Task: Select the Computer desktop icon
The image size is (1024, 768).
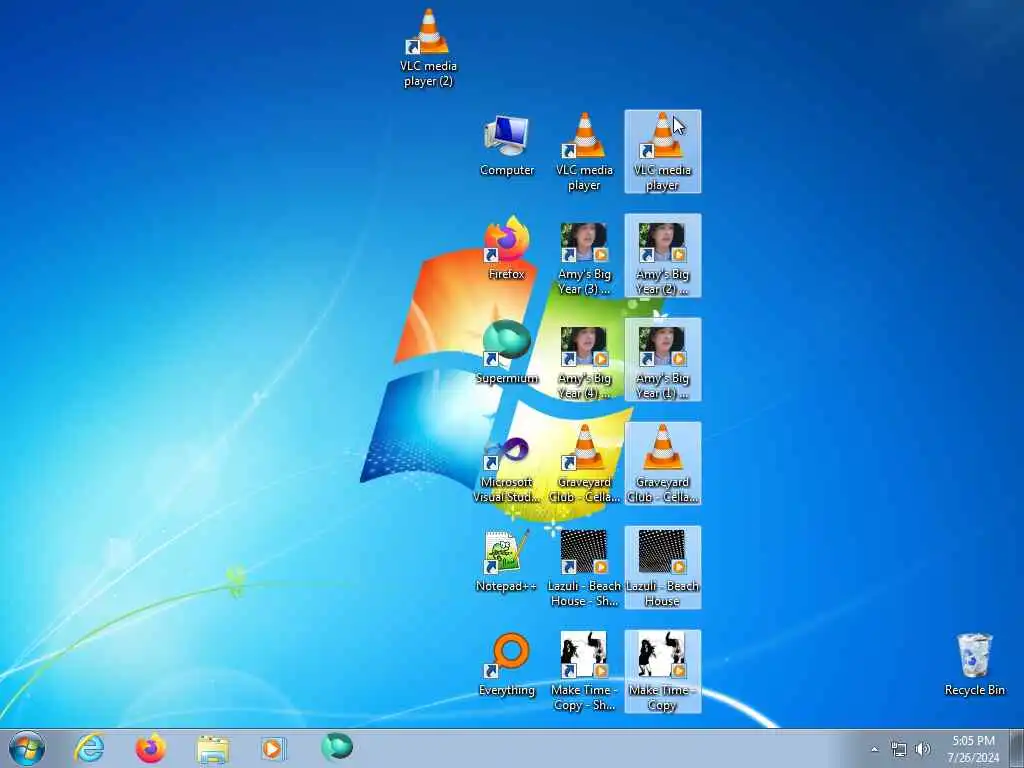Action: 507,146
